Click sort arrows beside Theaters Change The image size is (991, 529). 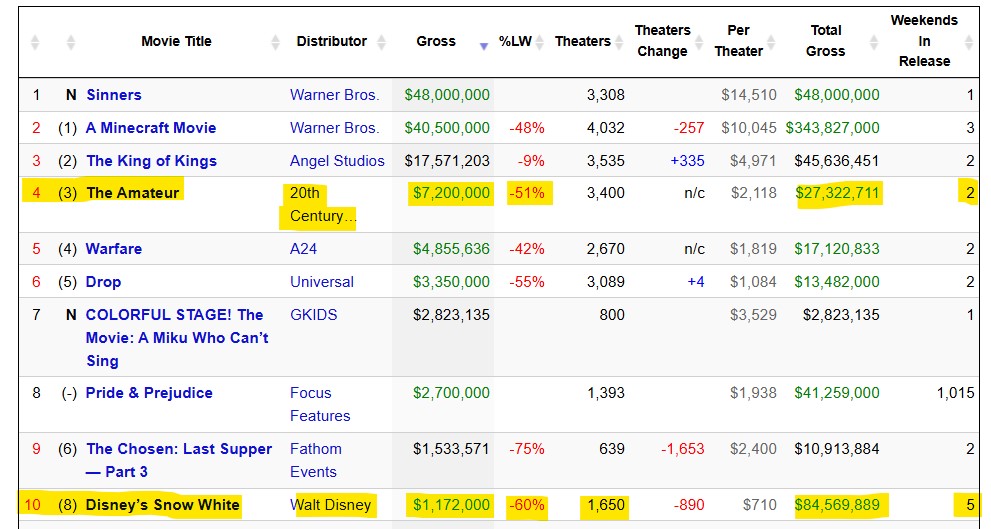[x=698, y=42]
